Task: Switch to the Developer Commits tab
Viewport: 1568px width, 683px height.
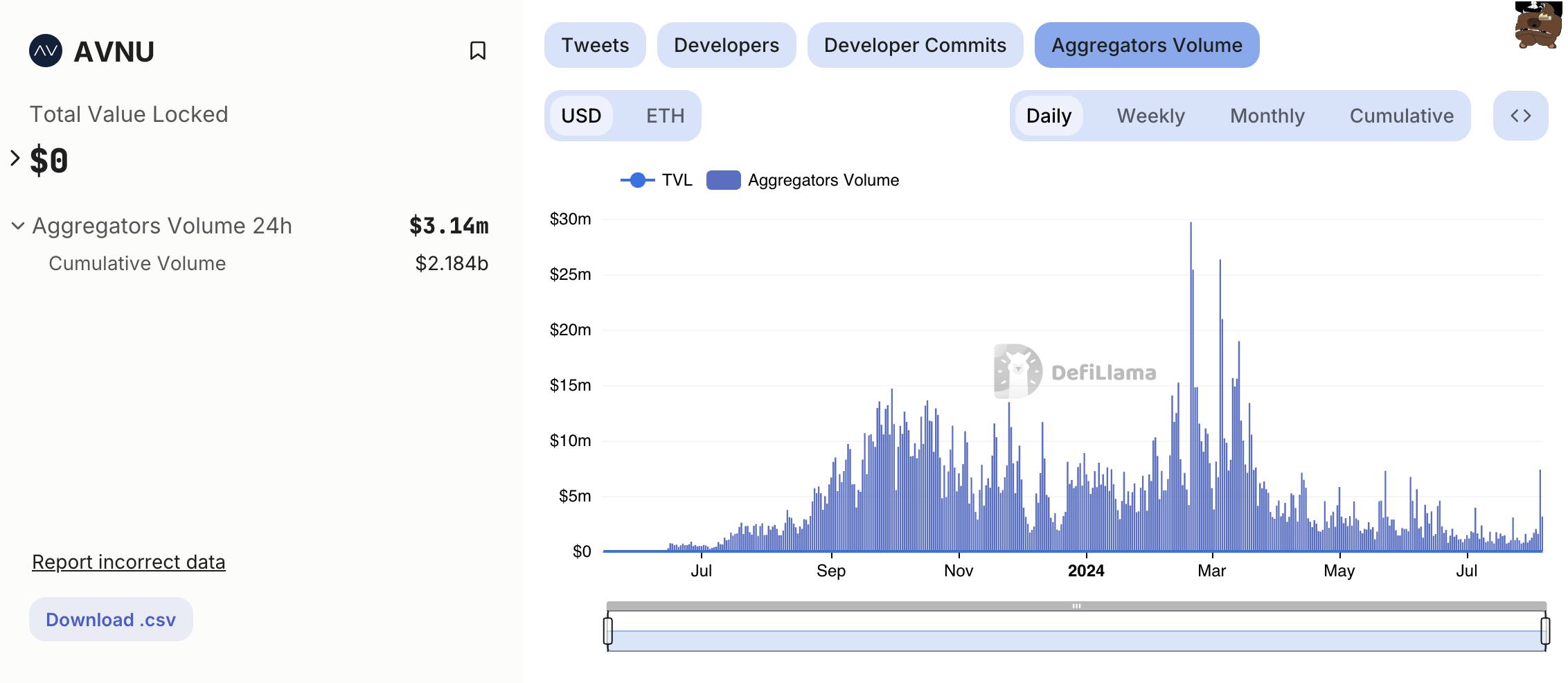Action: 915,45
